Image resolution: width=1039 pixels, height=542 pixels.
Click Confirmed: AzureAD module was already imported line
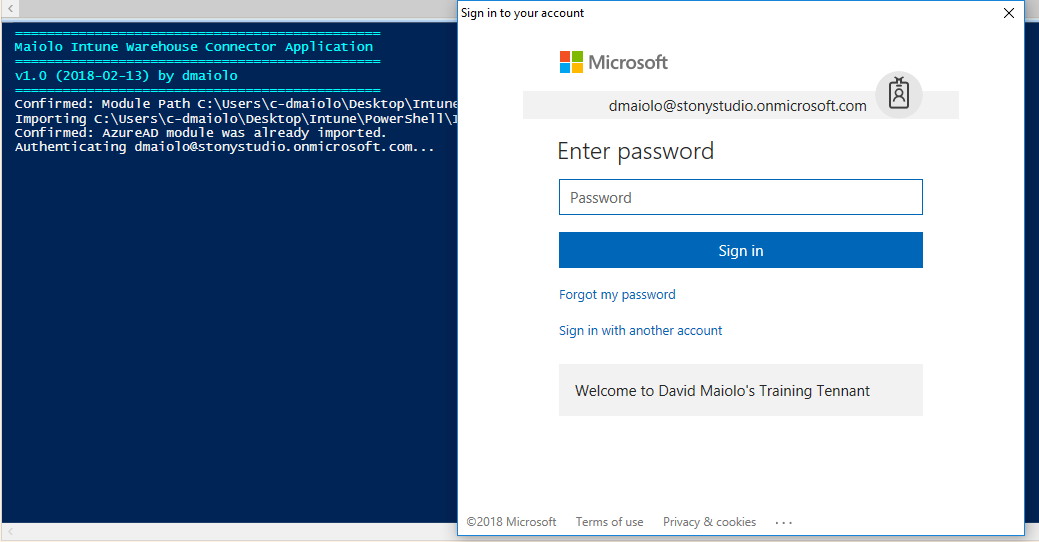click(200, 133)
